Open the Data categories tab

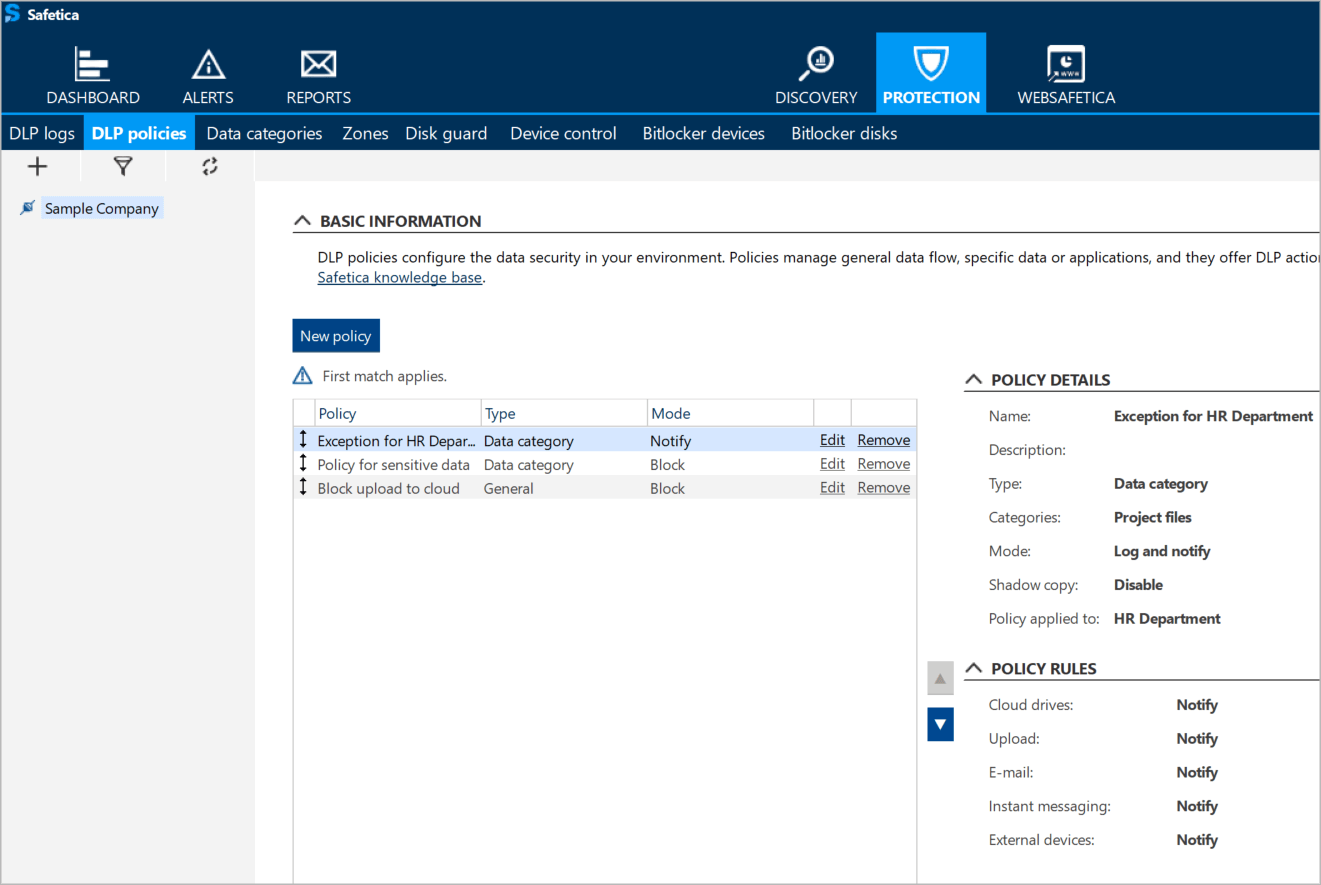coord(264,133)
